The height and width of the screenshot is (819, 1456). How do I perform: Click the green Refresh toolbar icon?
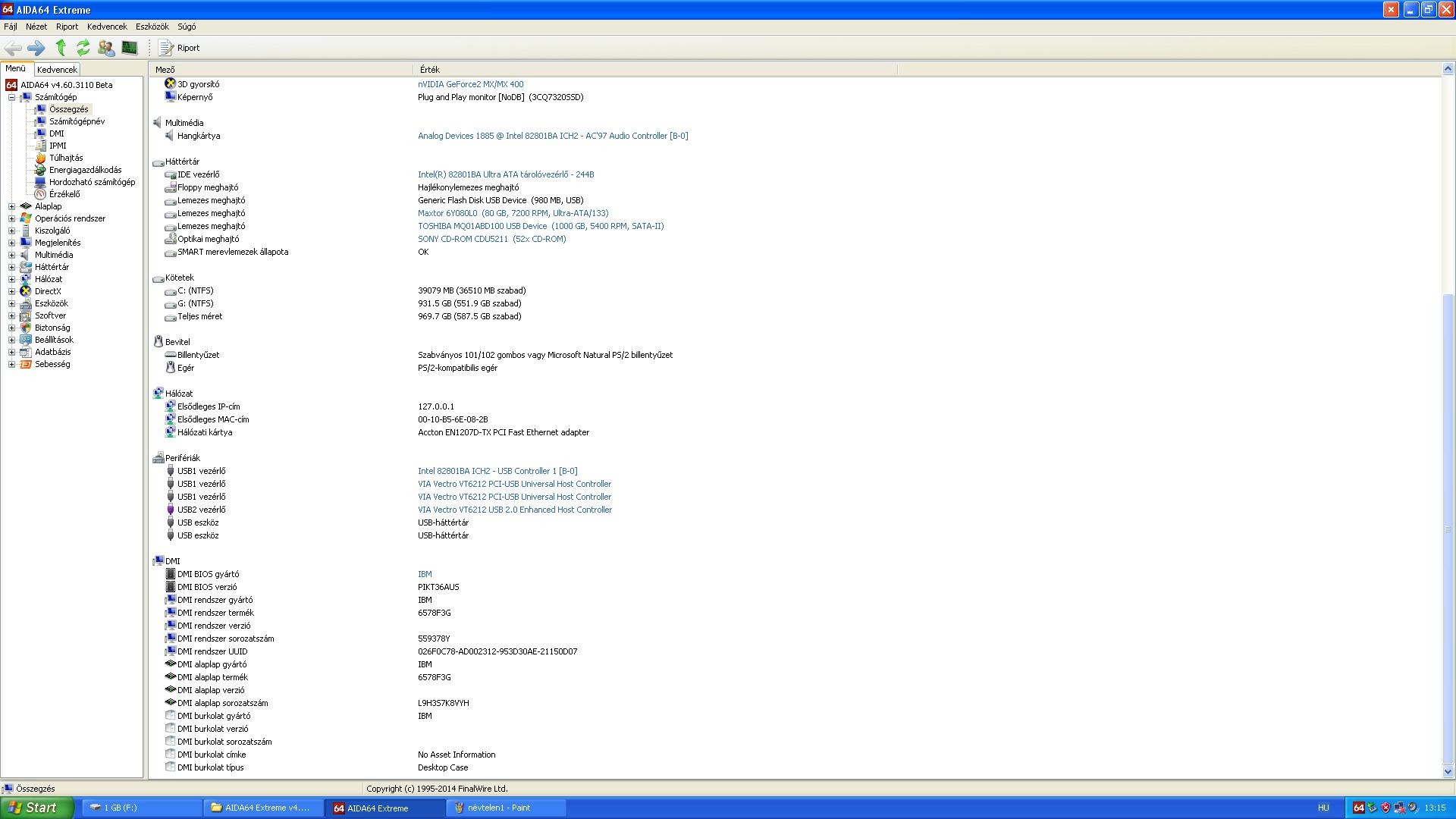point(83,48)
